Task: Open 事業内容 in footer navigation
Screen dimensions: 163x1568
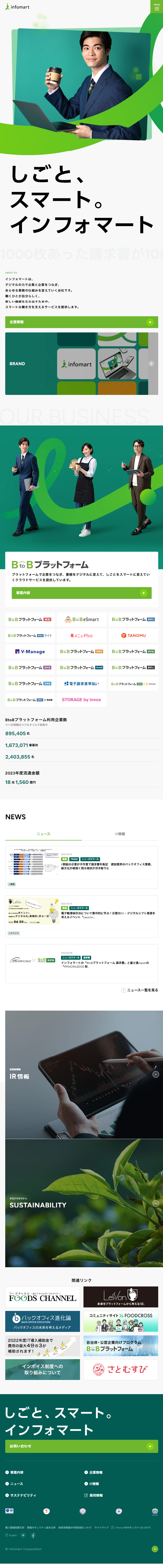Action: click(x=15, y=1472)
